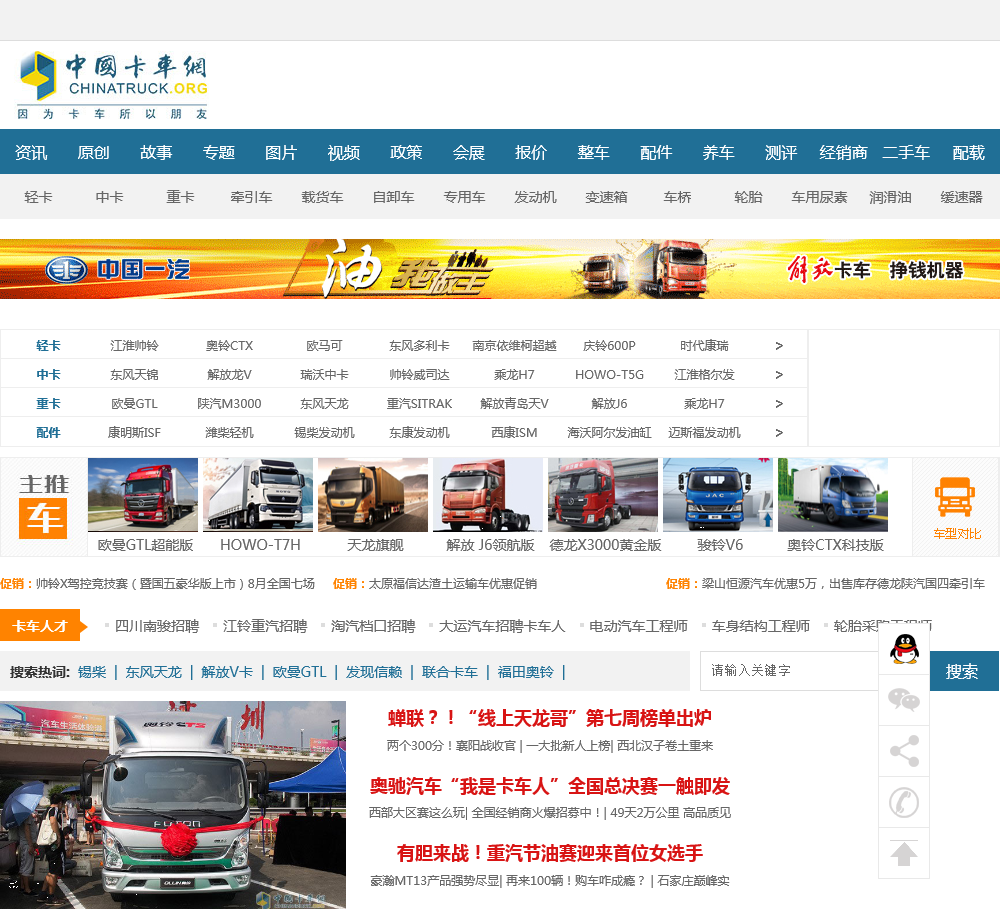Click hot search term 锡柴
Viewport: 1000px width, 909px height.
(92, 672)
